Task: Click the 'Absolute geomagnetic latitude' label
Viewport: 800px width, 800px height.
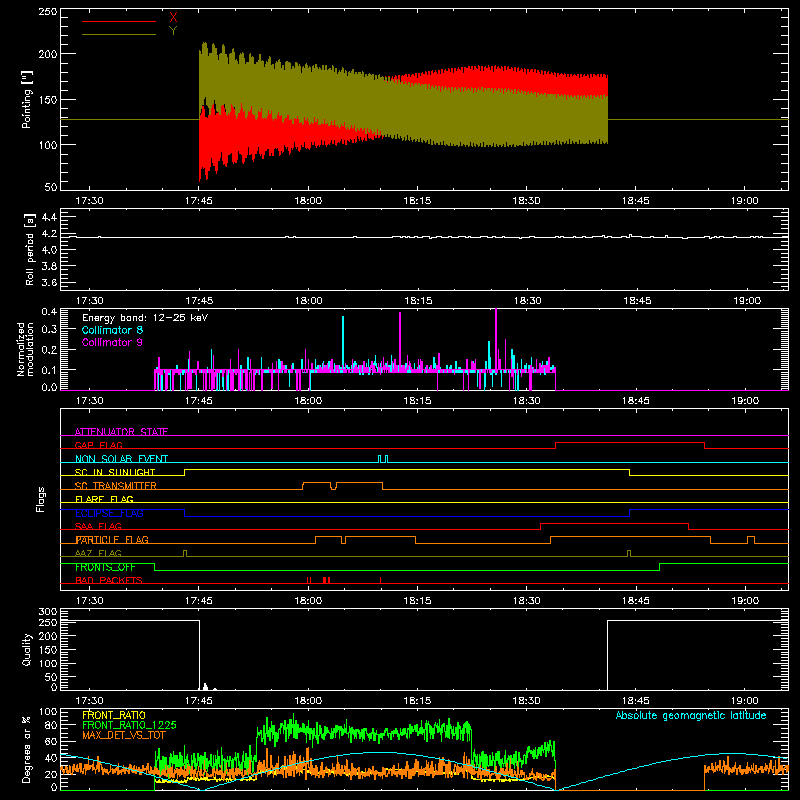Action: (691, 715)
